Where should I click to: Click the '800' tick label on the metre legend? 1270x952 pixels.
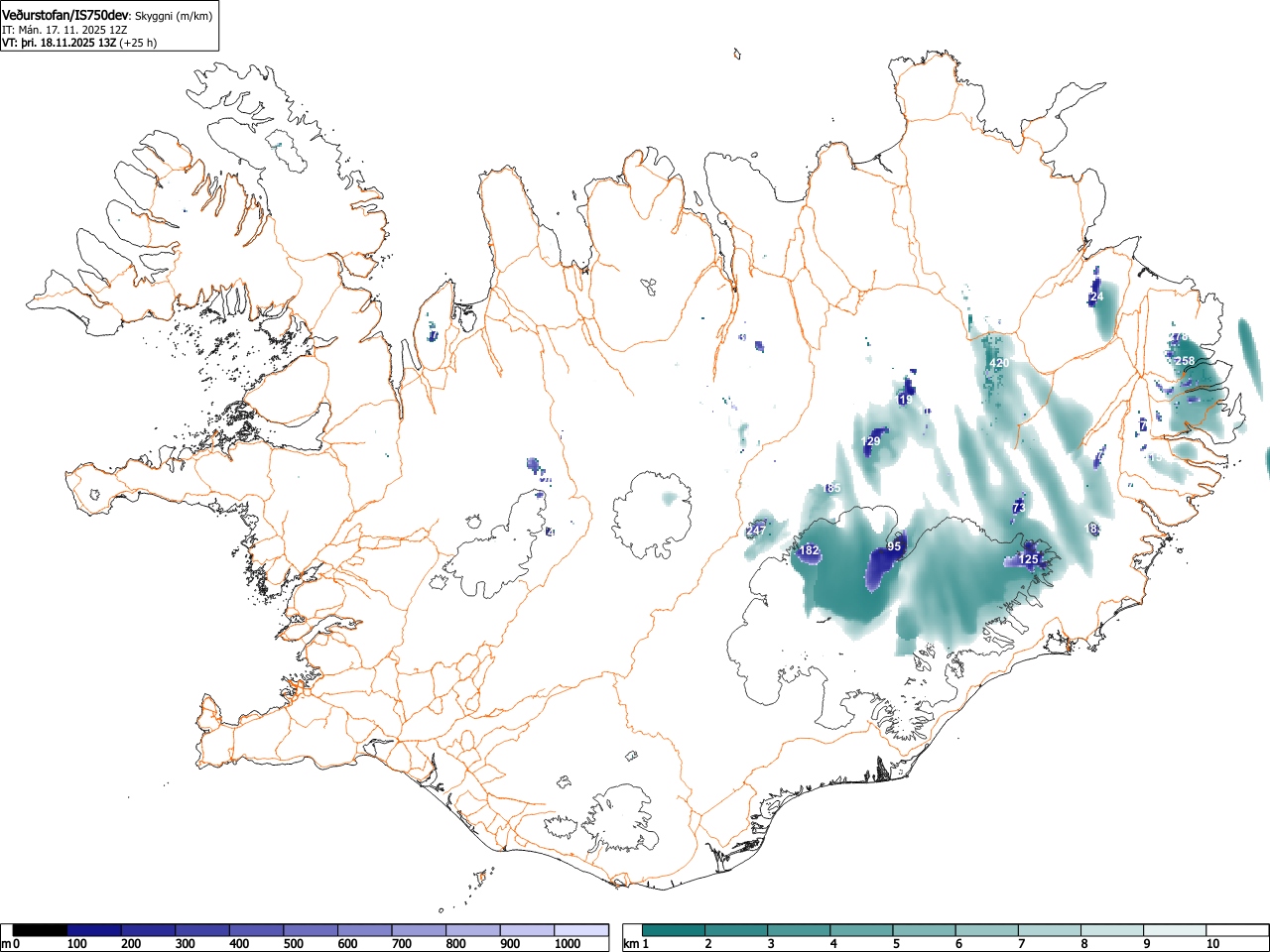coord(455,944)
